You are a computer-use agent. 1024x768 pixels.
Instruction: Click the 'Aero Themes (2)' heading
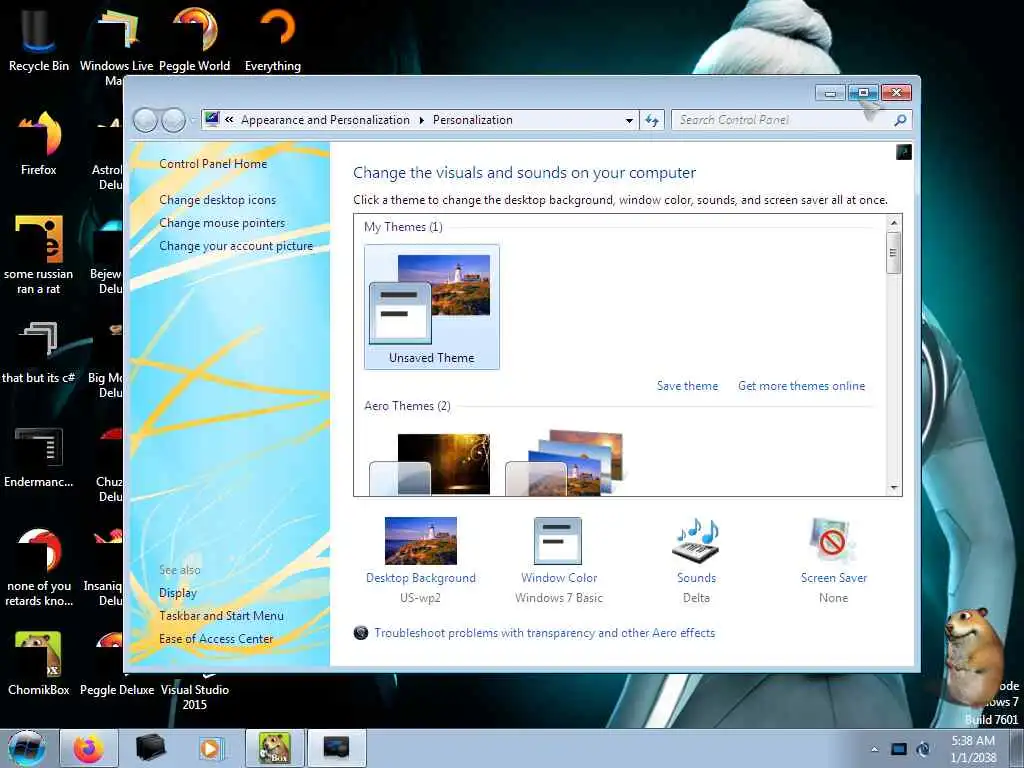[408, 406]
